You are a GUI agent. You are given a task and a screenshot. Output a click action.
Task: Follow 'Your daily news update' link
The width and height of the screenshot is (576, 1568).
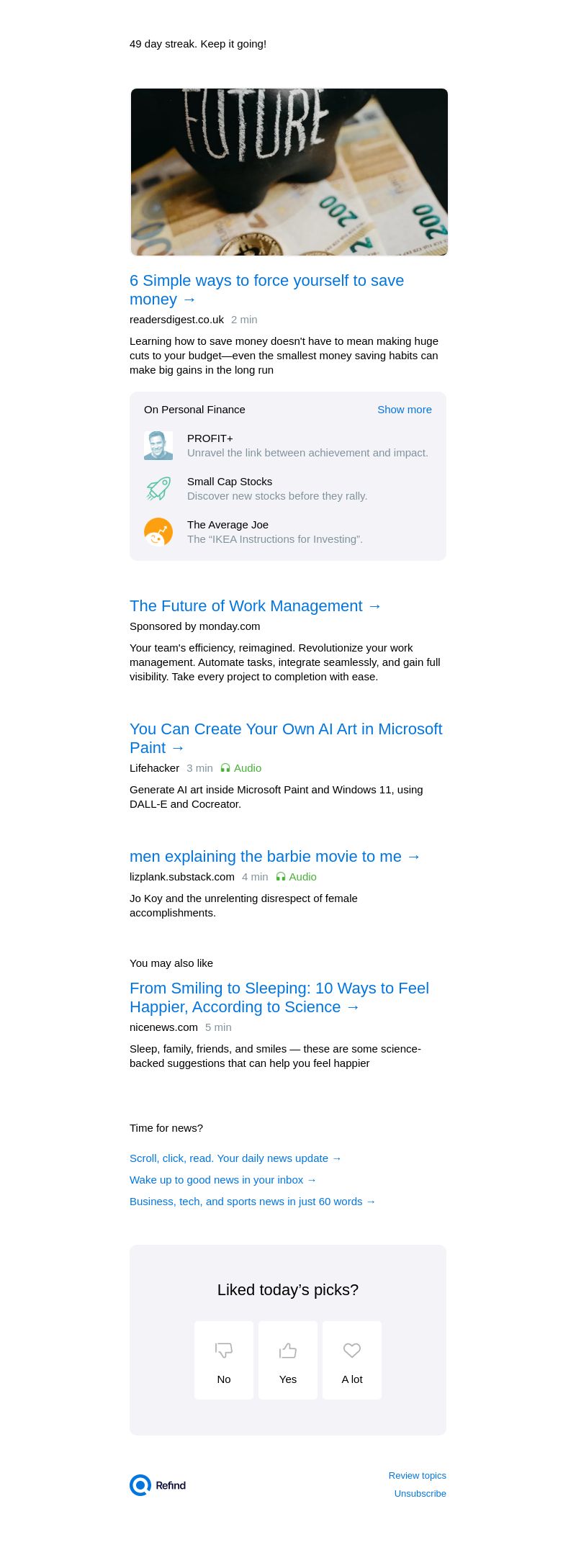click(x=235, y=1158)
